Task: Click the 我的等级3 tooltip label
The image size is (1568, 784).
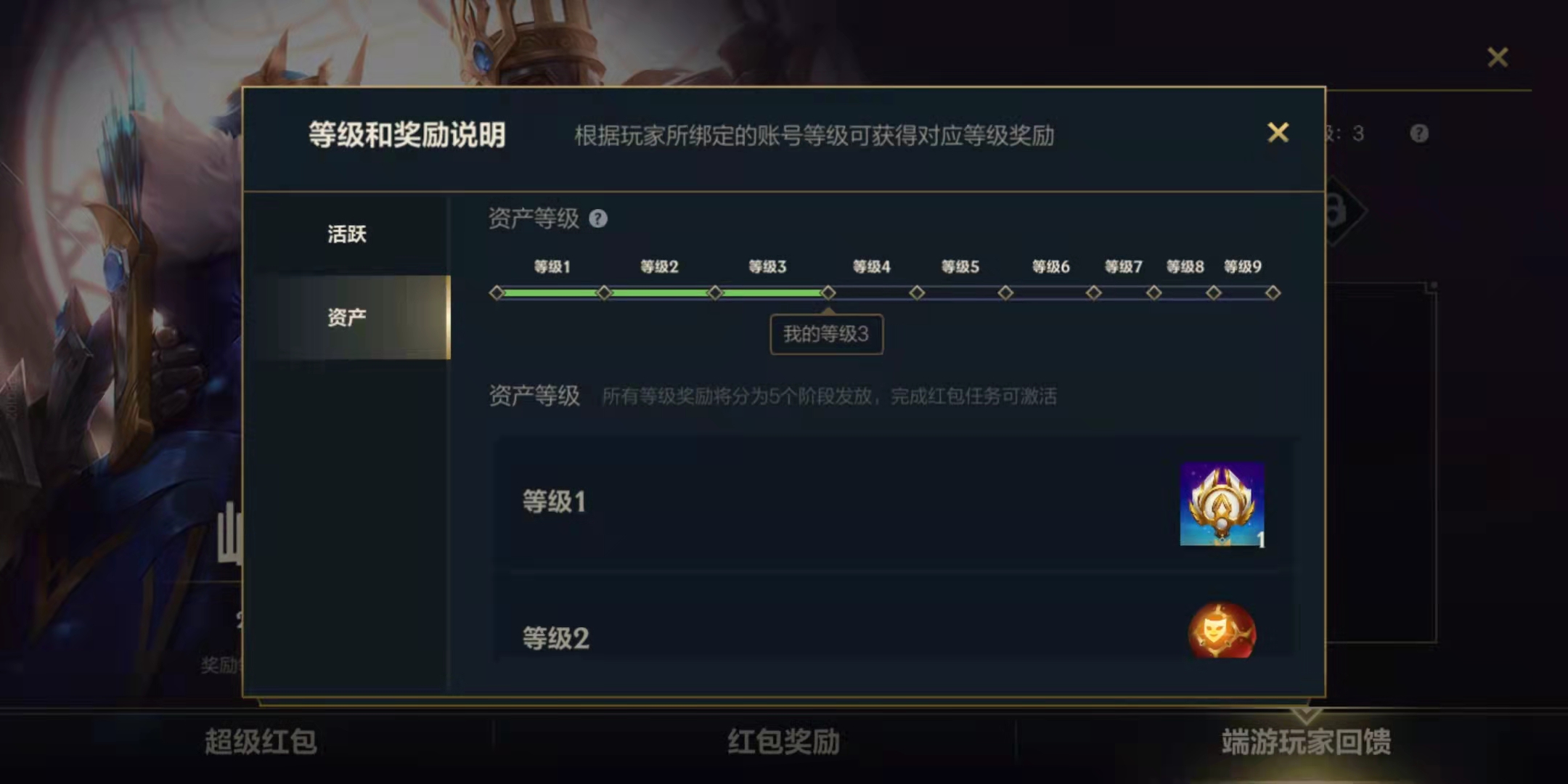Action: coord(827,334)
